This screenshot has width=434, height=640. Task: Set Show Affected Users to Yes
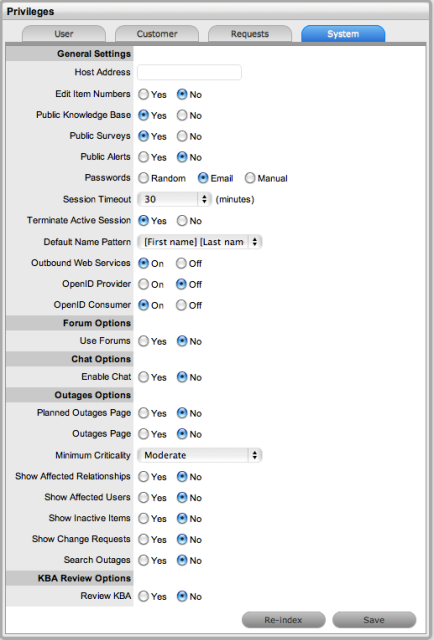[143, 497]
